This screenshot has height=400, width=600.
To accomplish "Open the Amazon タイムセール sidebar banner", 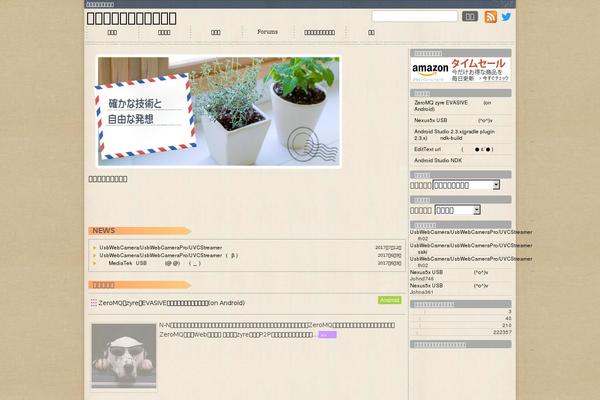I will coord(461,70).
